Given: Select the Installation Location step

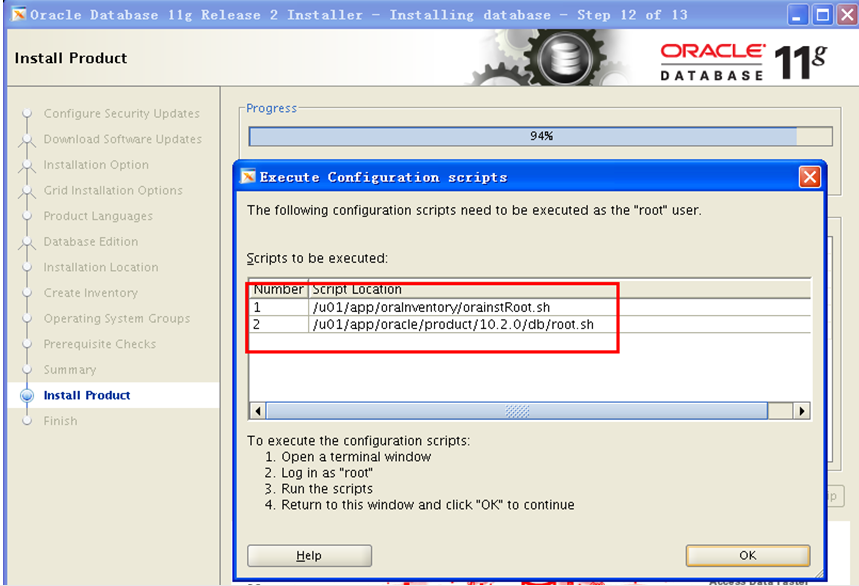Looking at the screenshot, I should [101, 267].
